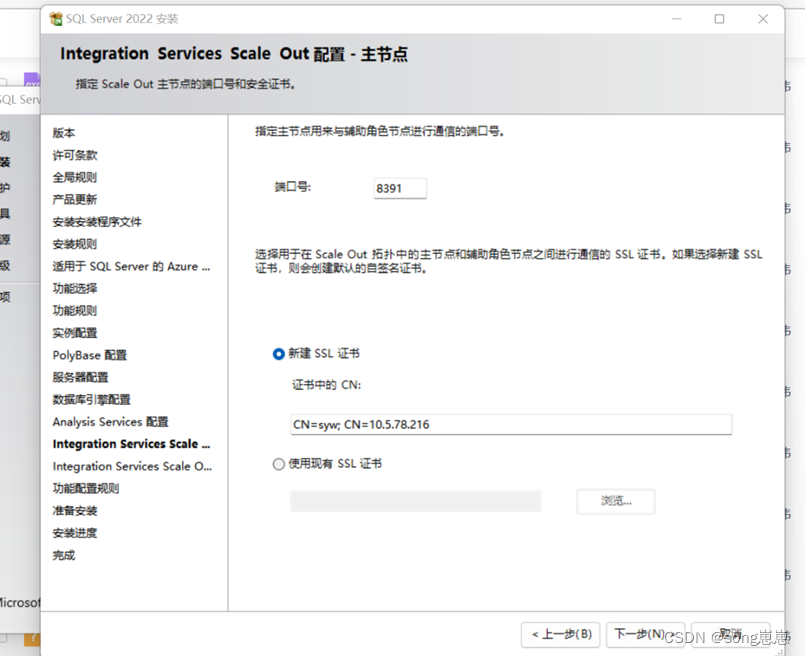Screen dimensions: 805x656
Task: Select the 准备安装 step in the sidebar
Action: (x=75, y=511)
